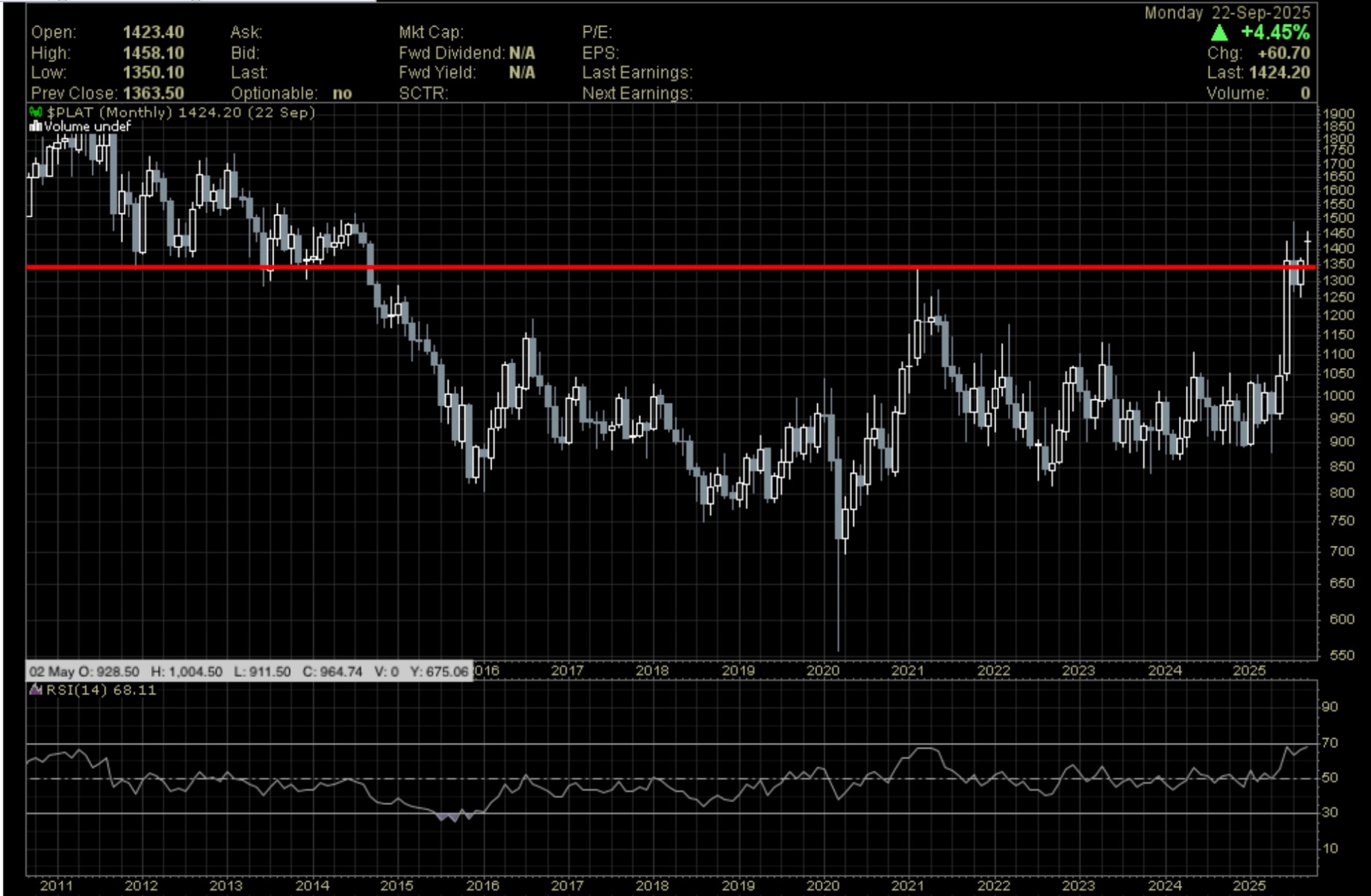Image resolution: width=1371 pixels, height=896 pixels.
Task: Click the Monday 22-Sep-2025 date text
Action: (x=1227, y=13)
